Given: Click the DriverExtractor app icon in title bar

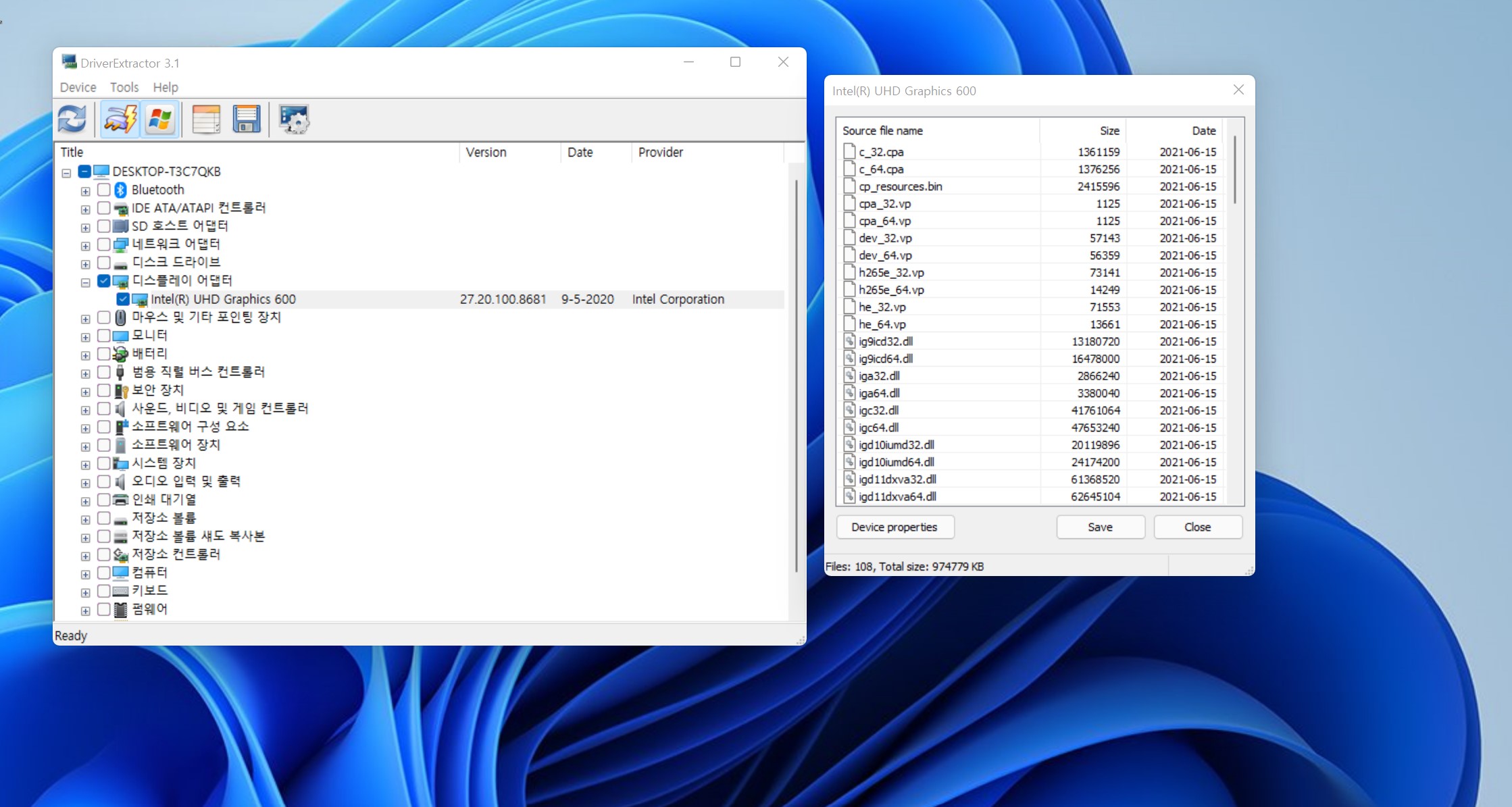Looking at the screenshot, I should point(69,62).
